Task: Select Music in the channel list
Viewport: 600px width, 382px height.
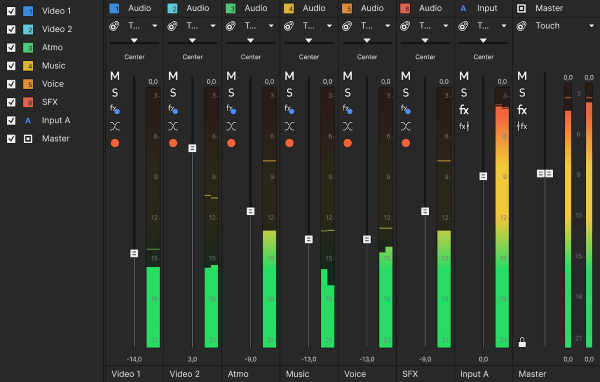Action: (54, 65)
